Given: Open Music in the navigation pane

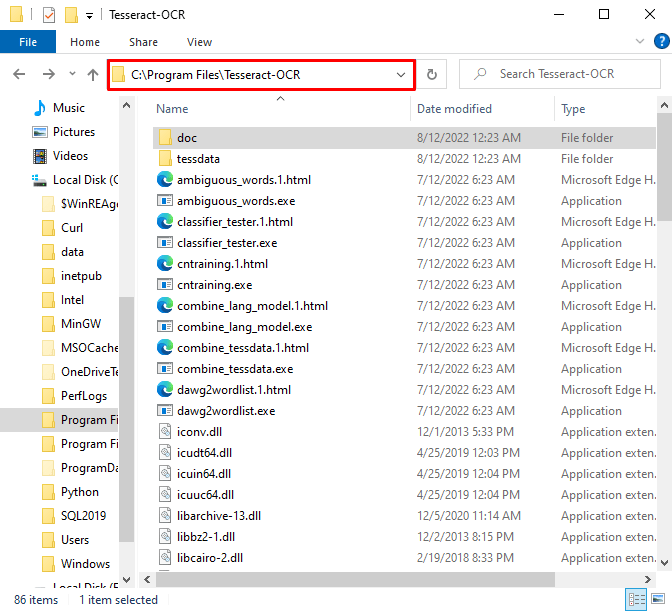Looking at the screenshot, I should tap(69, 108).
